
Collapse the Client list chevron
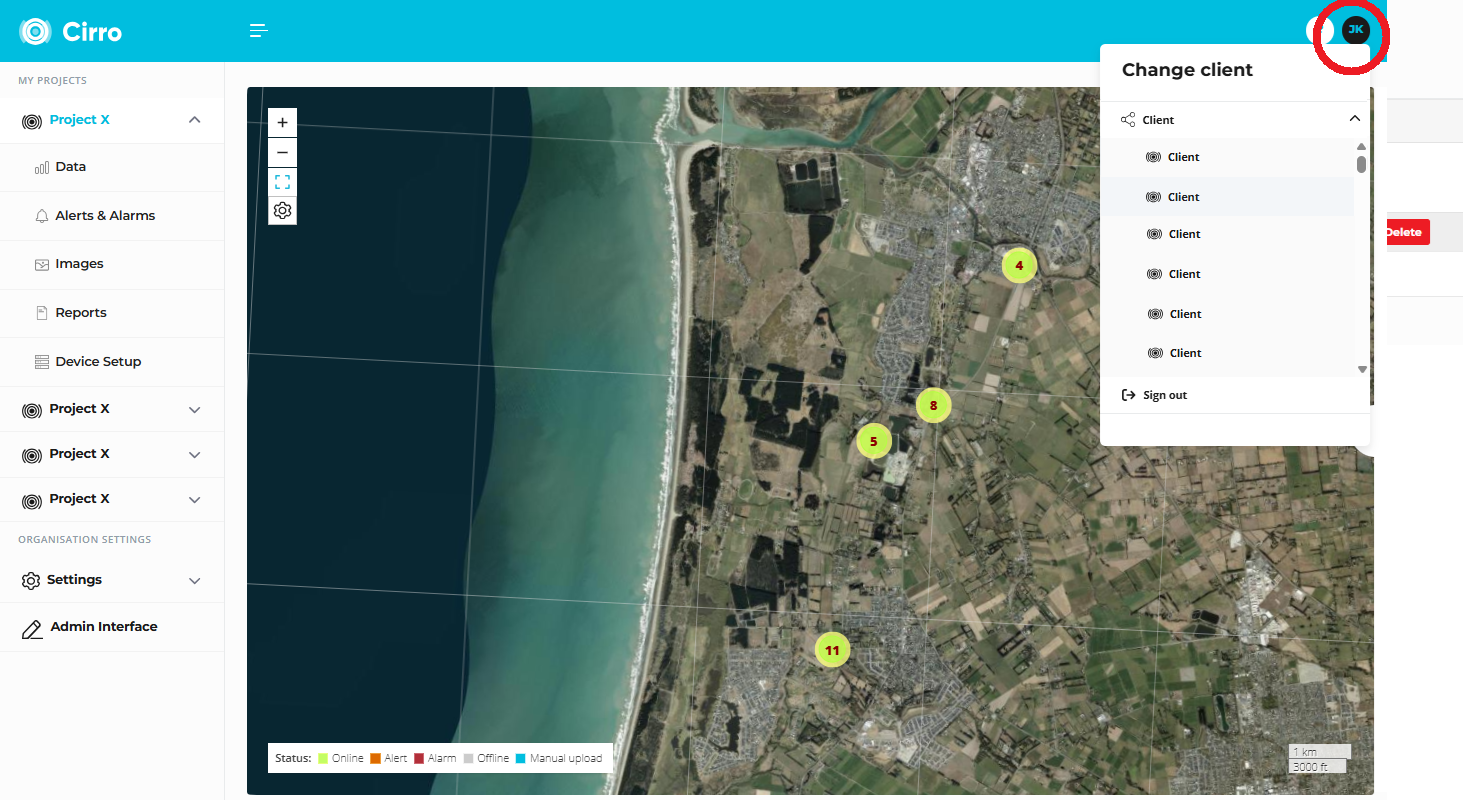[x=1354, y=119]
